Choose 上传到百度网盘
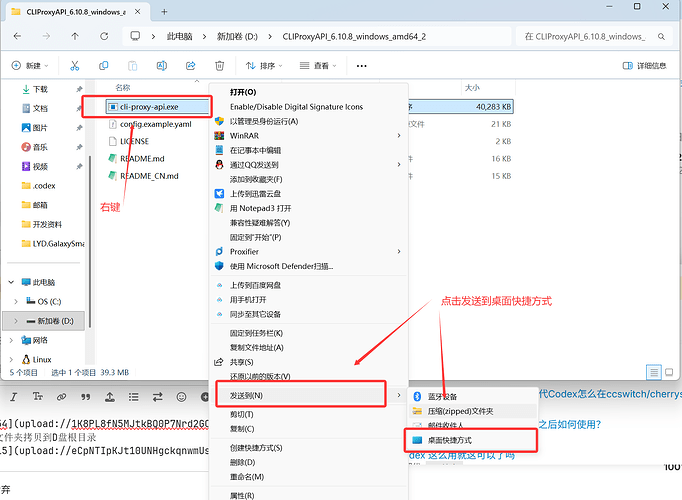682x500 pixels. point(309,285)
